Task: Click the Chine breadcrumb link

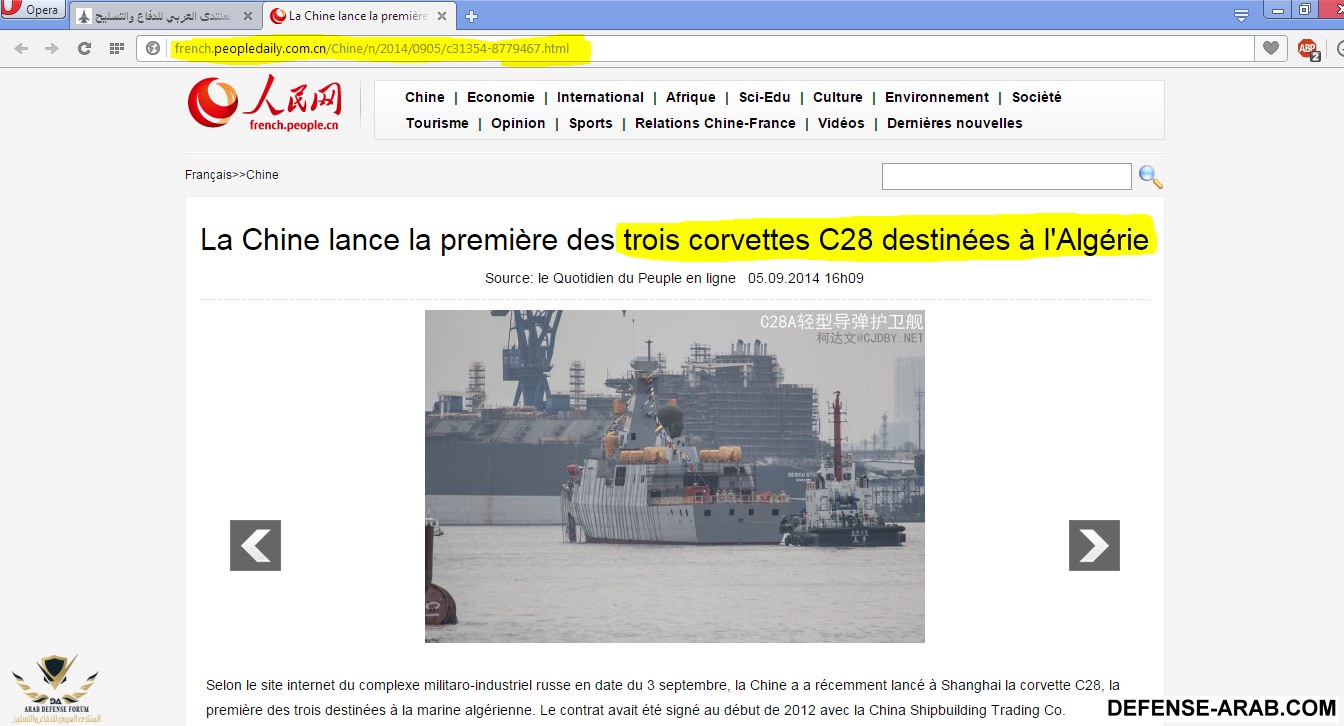Action: 262,175
